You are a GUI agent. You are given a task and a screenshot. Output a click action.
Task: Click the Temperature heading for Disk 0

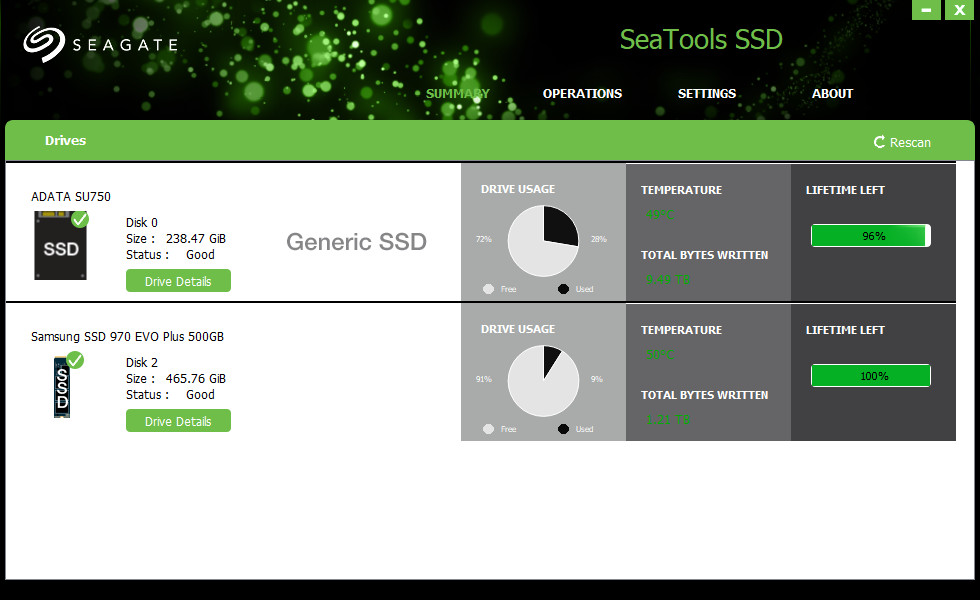(x=681, y=190)
